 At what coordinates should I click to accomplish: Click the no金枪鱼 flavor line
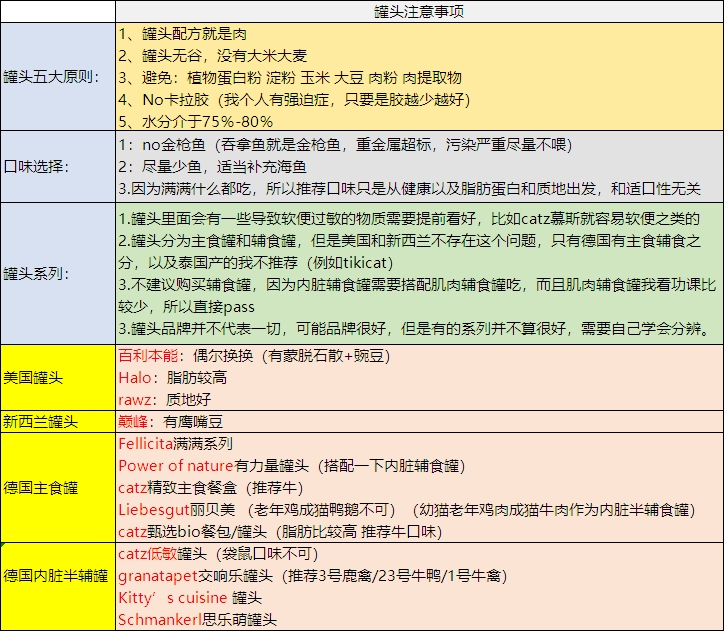tap(345, 145)
